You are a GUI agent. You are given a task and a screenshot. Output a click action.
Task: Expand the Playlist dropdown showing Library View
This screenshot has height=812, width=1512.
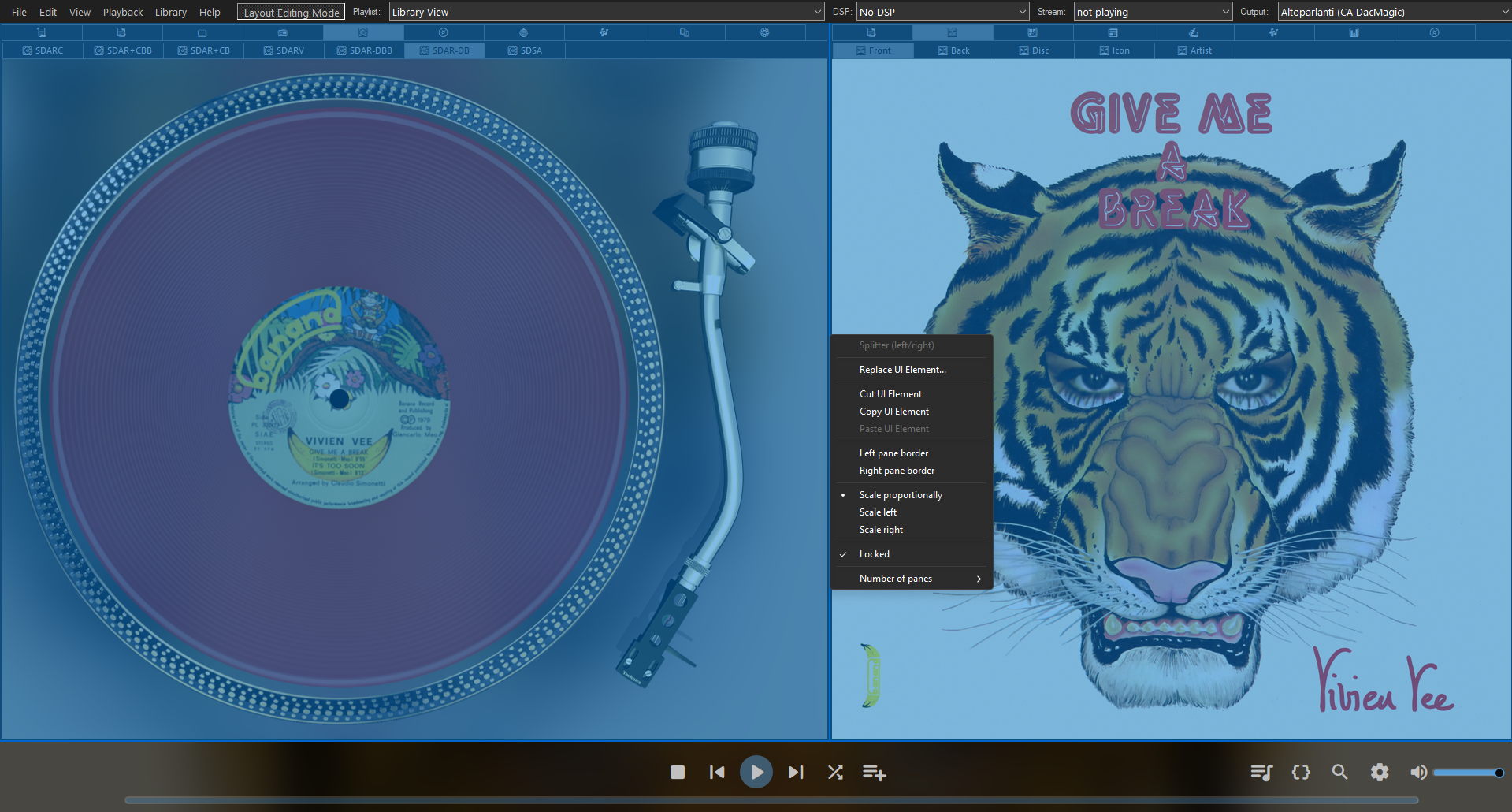click(x=607, y=12)
